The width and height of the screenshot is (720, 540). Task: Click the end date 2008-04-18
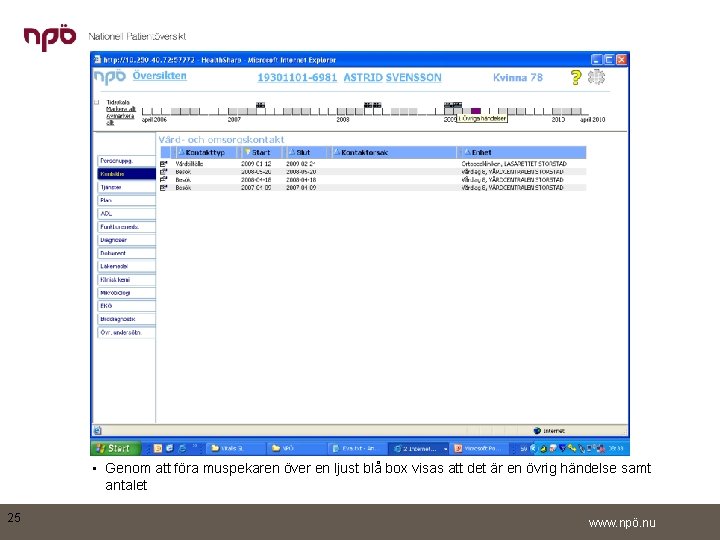301,180
